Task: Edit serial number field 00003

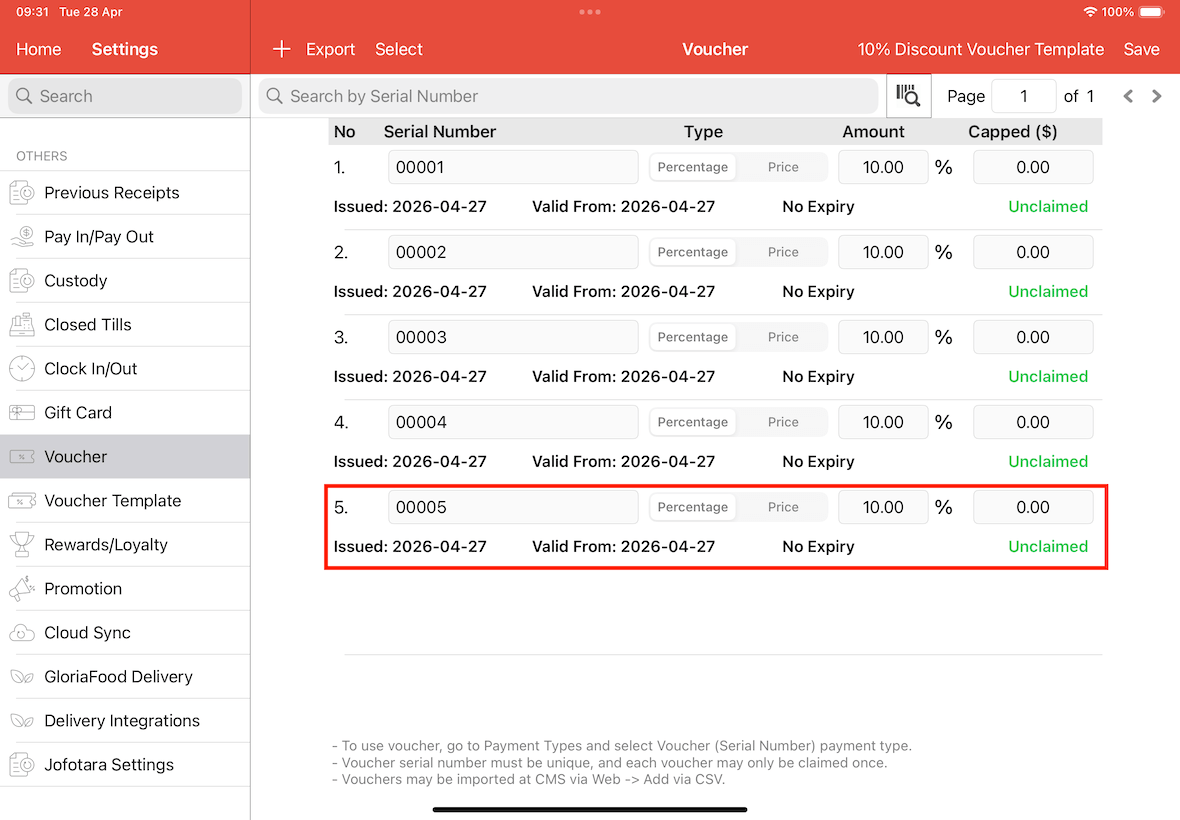Action: pyautogui.click(x=513, y=337)
